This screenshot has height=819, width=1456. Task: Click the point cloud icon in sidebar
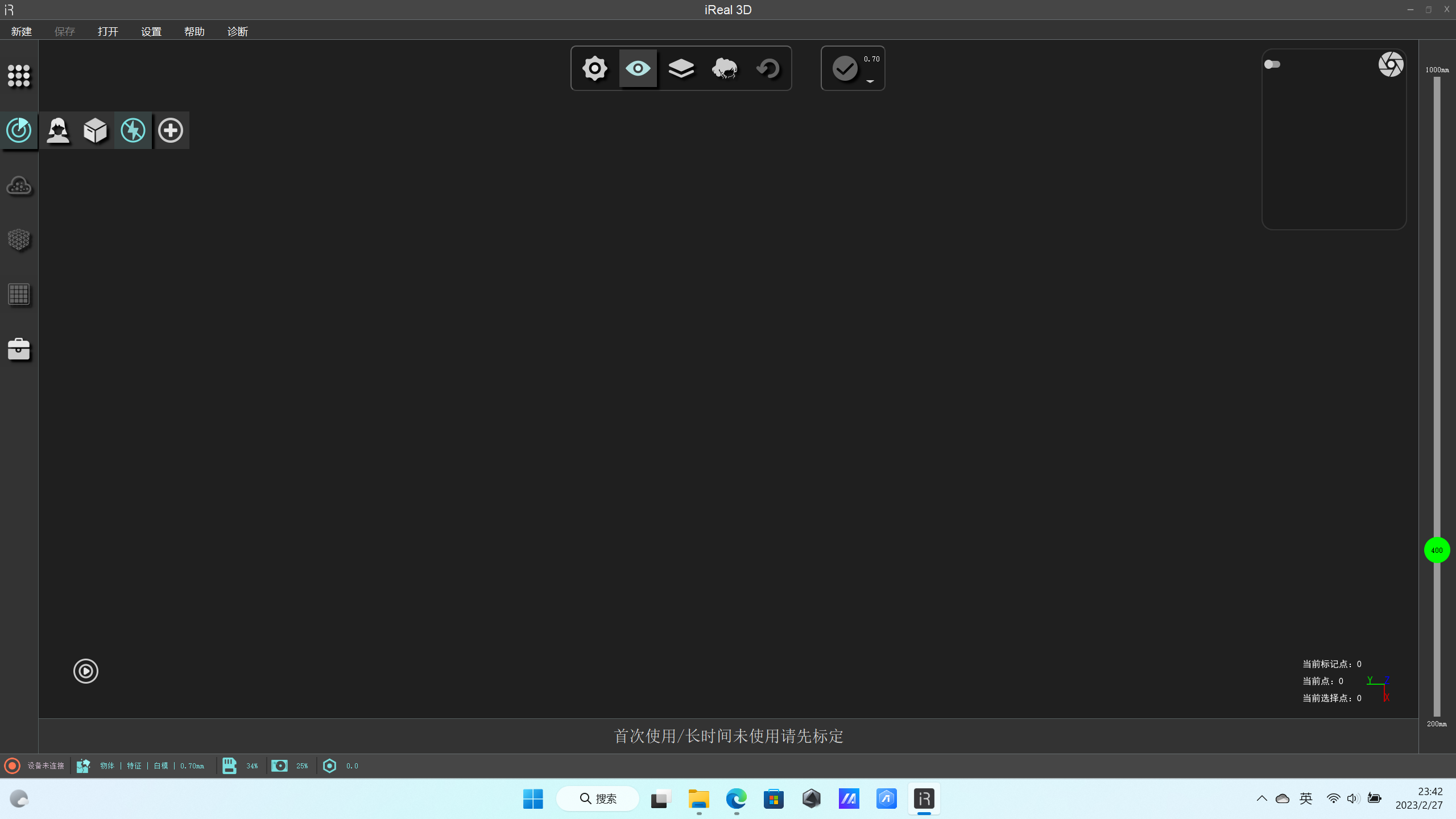[x=19, y=185]
